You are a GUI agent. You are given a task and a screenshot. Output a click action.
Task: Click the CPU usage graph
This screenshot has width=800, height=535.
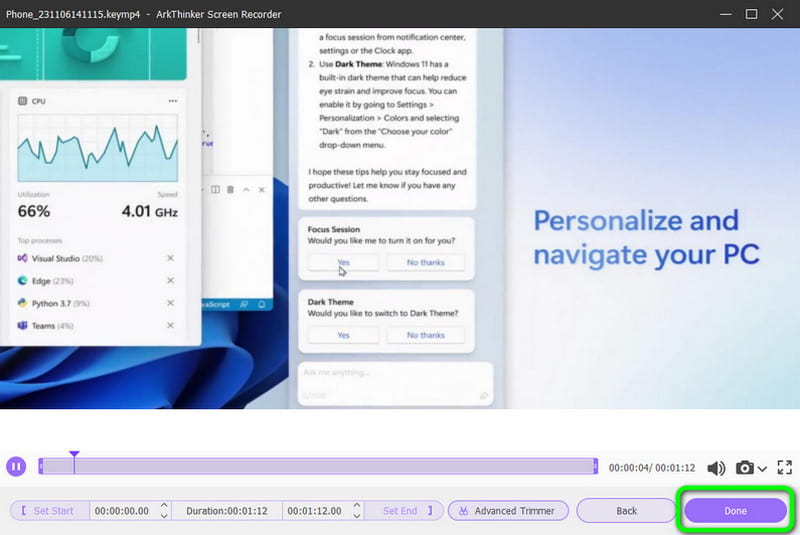pyautogui.click(x=98, y=148)
